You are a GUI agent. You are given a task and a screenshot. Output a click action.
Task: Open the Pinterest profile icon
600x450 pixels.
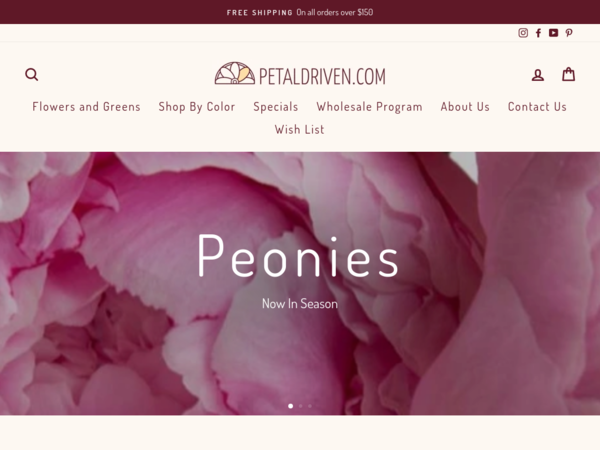[x=569, y=33]
